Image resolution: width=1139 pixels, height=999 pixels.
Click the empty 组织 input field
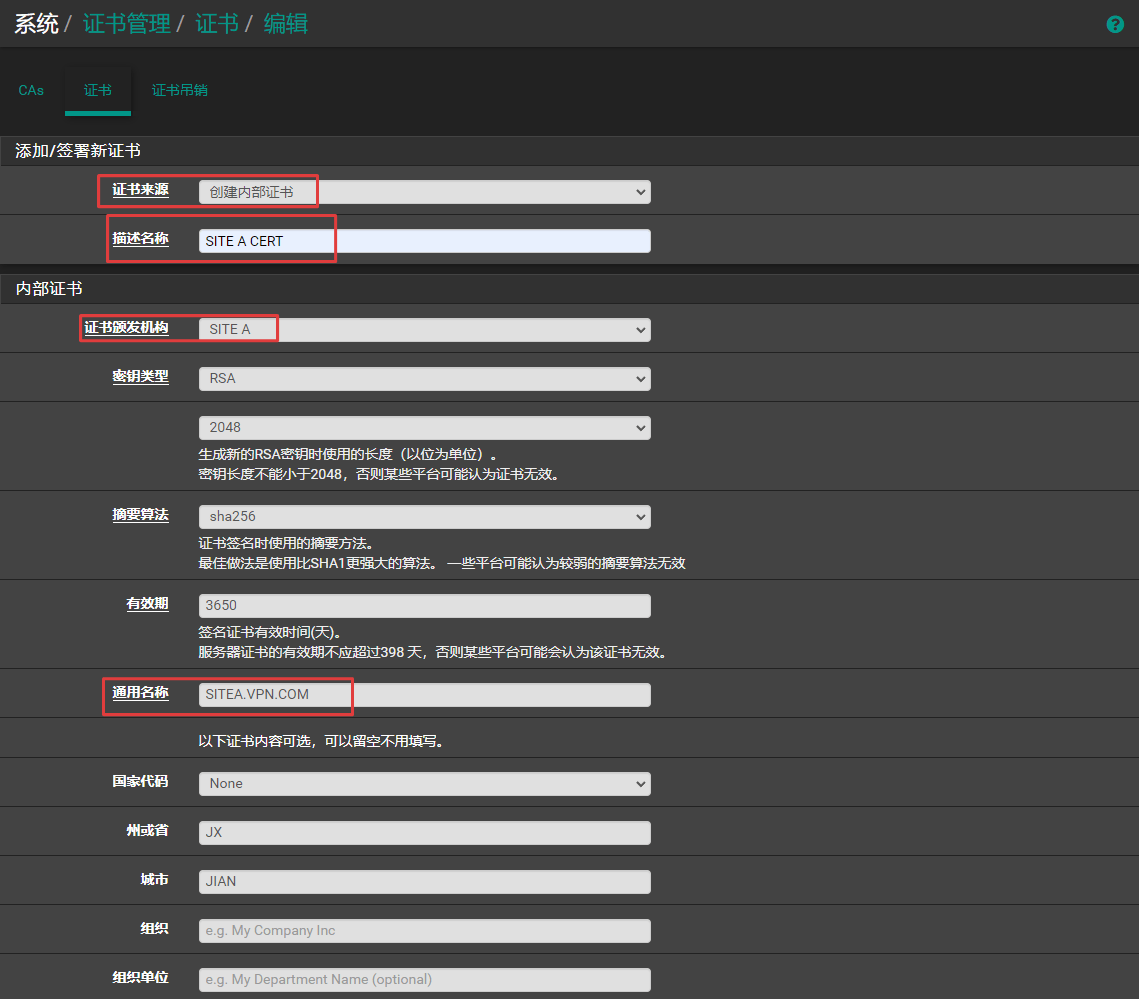424,930
